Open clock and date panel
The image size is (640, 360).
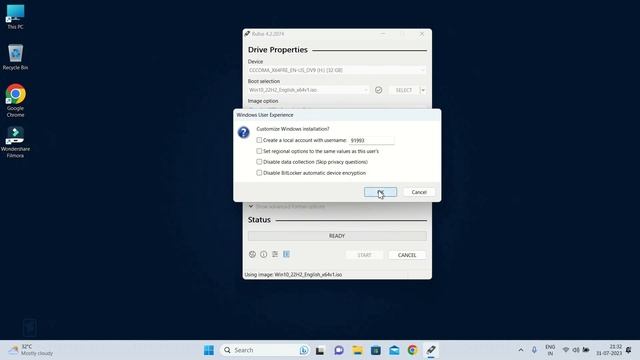point(609,350)
